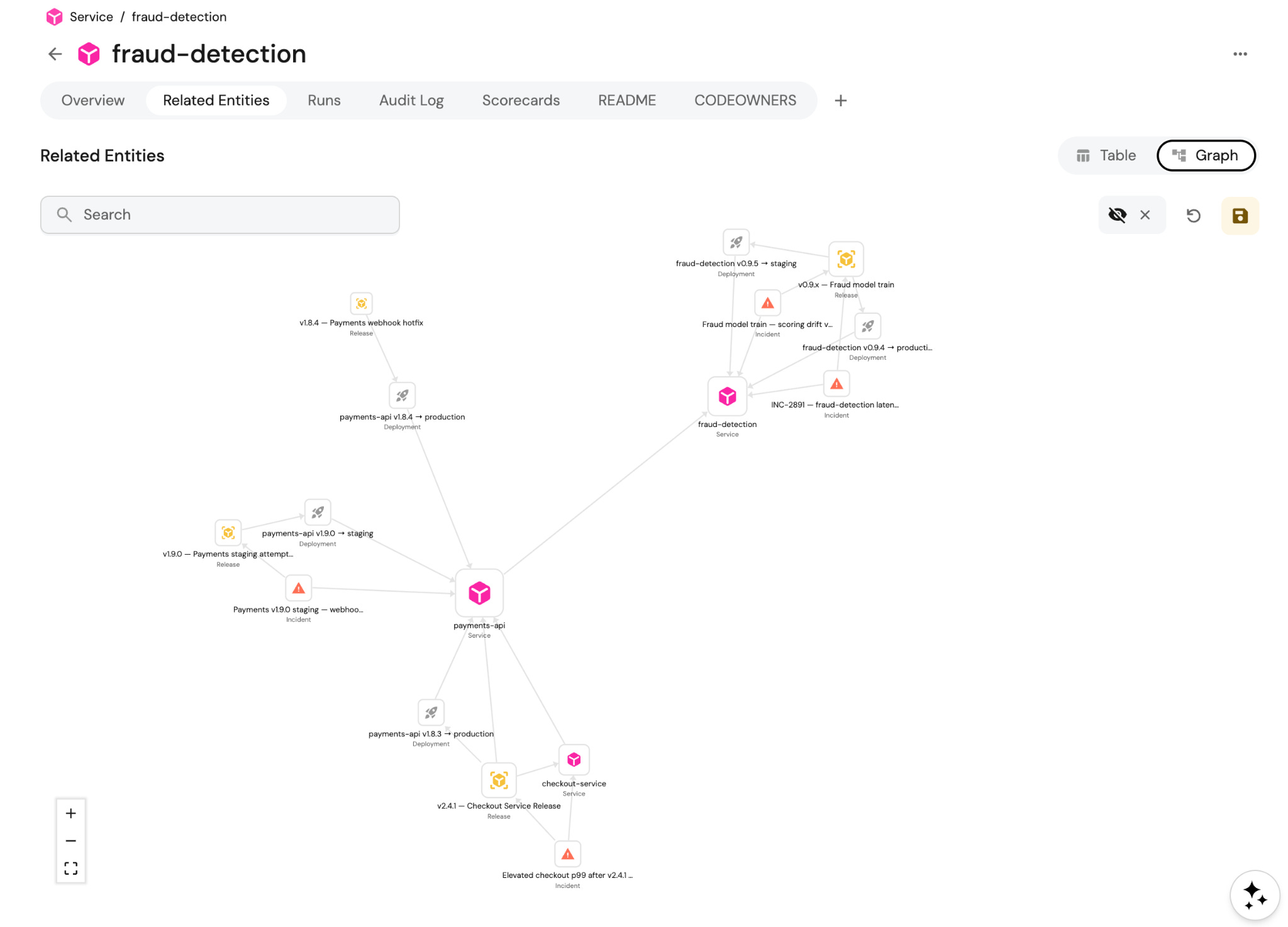Image resolution: width=1288 pixels, height=927 pixels.
Task: Open the INC-2891 incident node
Action: (836, 384)
